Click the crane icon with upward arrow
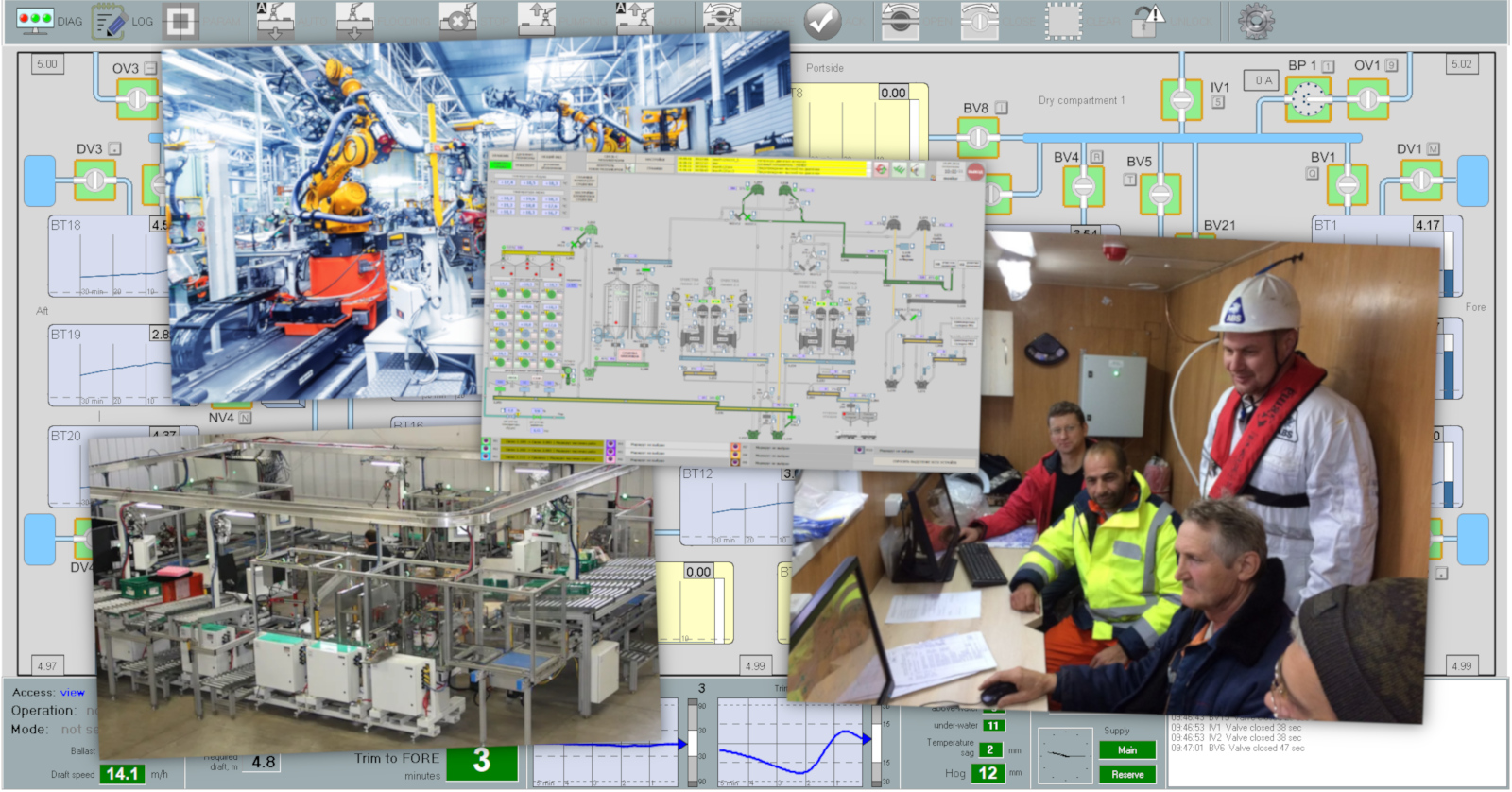1512x792 pixels. (x=537, y=20)
